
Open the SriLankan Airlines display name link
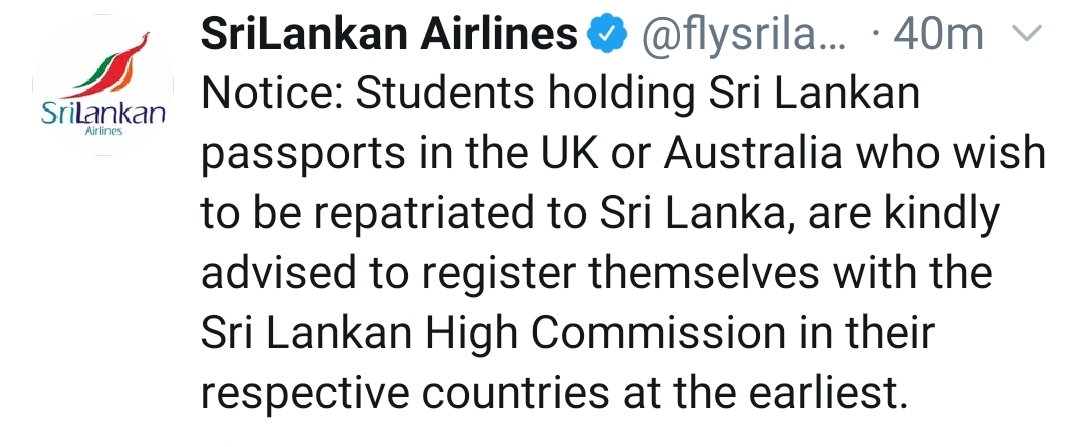[x=389, y=34]
